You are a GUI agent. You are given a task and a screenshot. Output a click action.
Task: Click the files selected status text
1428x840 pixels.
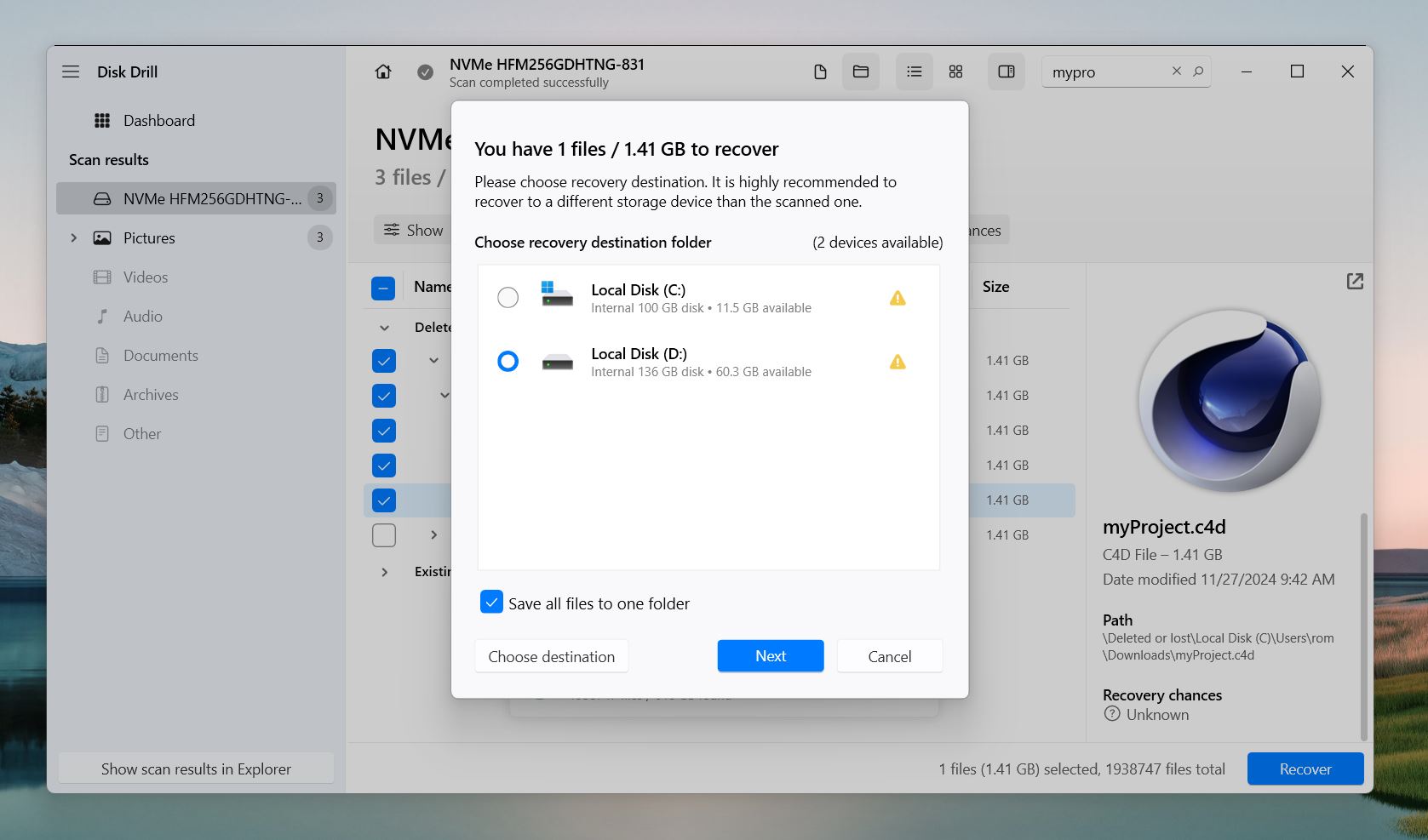click(1081, 769)
